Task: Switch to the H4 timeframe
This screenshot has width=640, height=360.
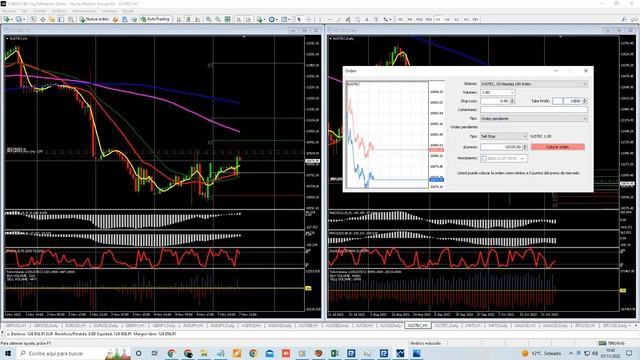Action: coord(447,19)
